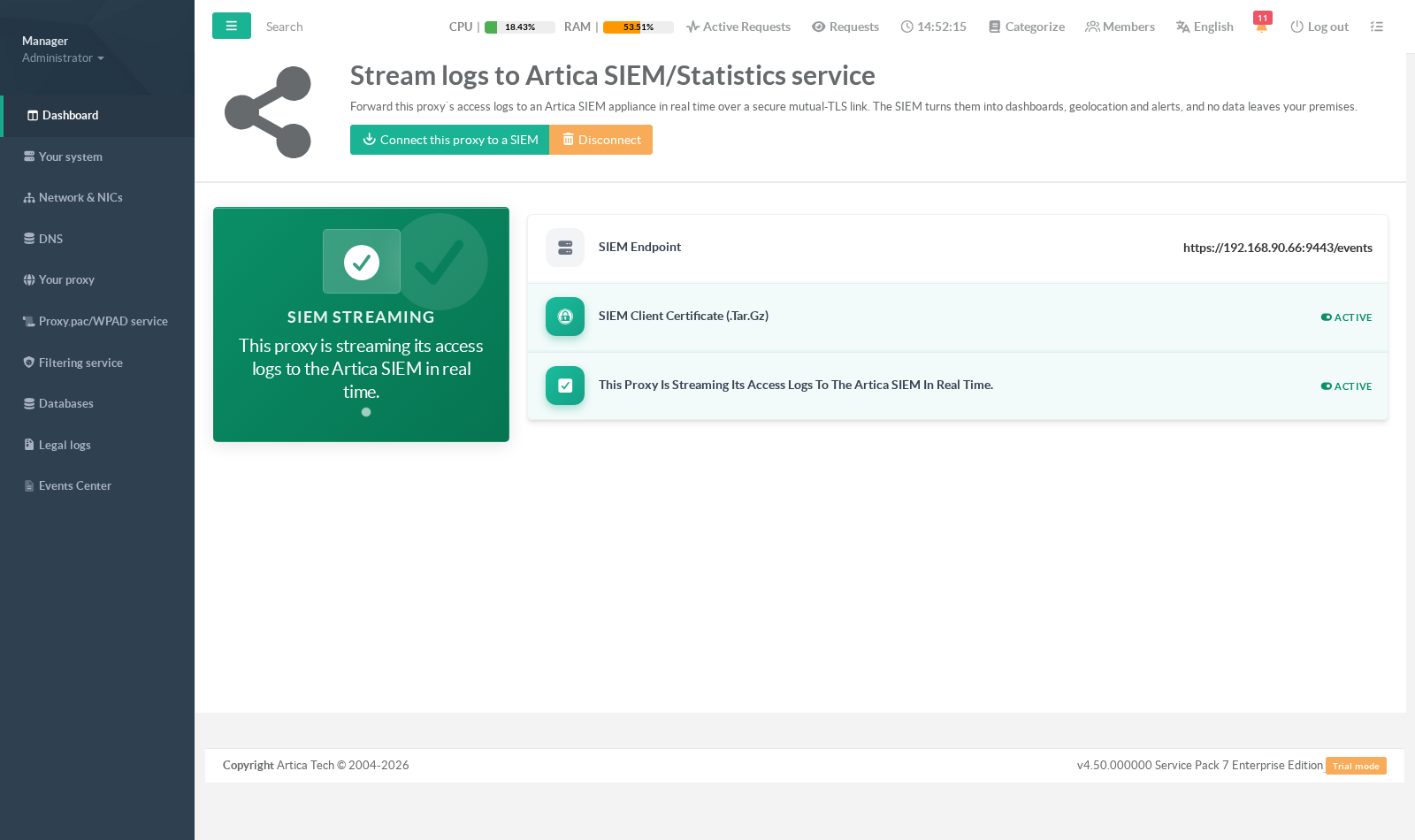This screenshot has height=840, width=1415.
Task: Open DNS section
Action: pos(97,239)
